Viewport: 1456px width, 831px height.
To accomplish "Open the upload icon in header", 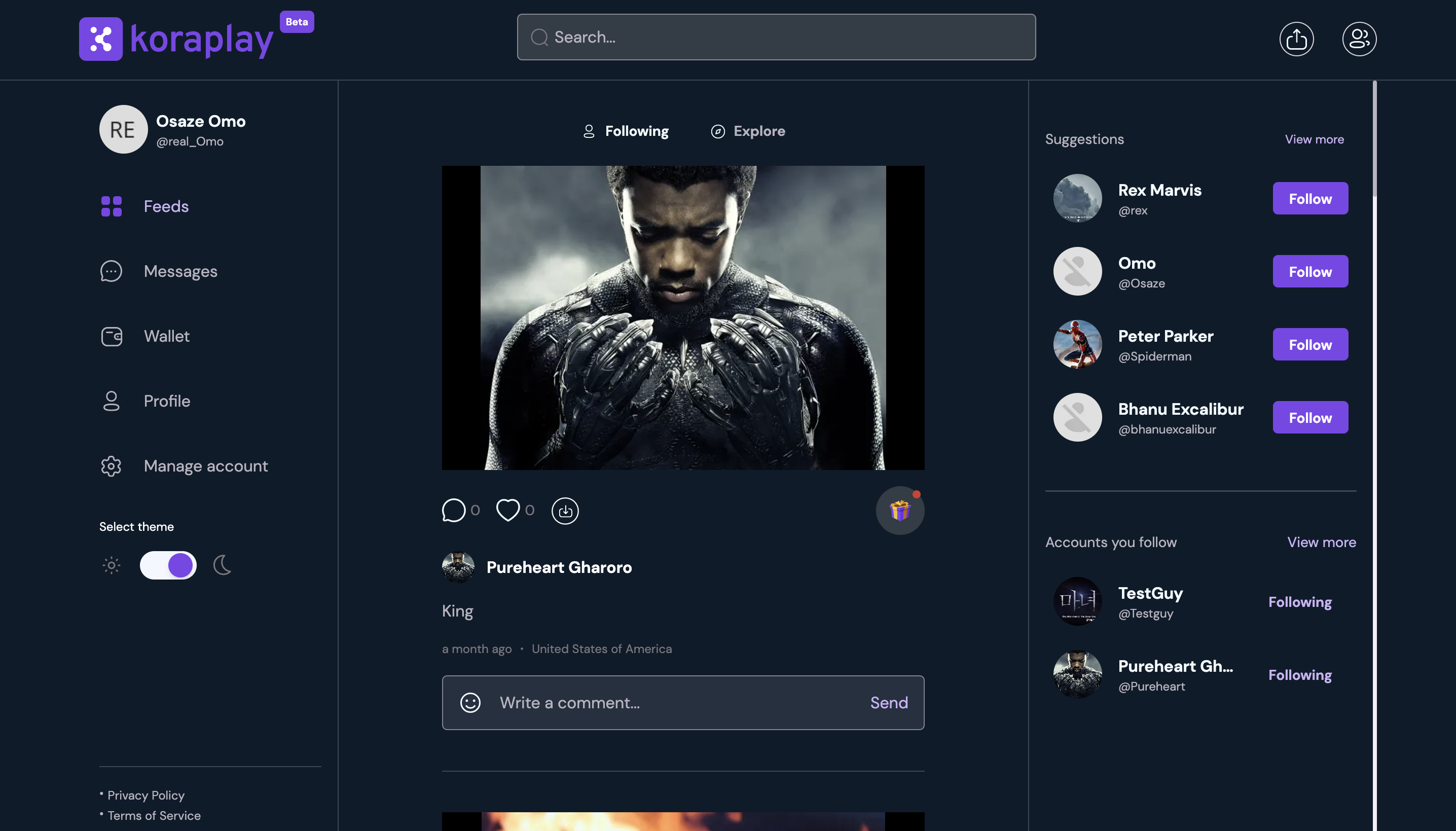I will click(1296, 39).
